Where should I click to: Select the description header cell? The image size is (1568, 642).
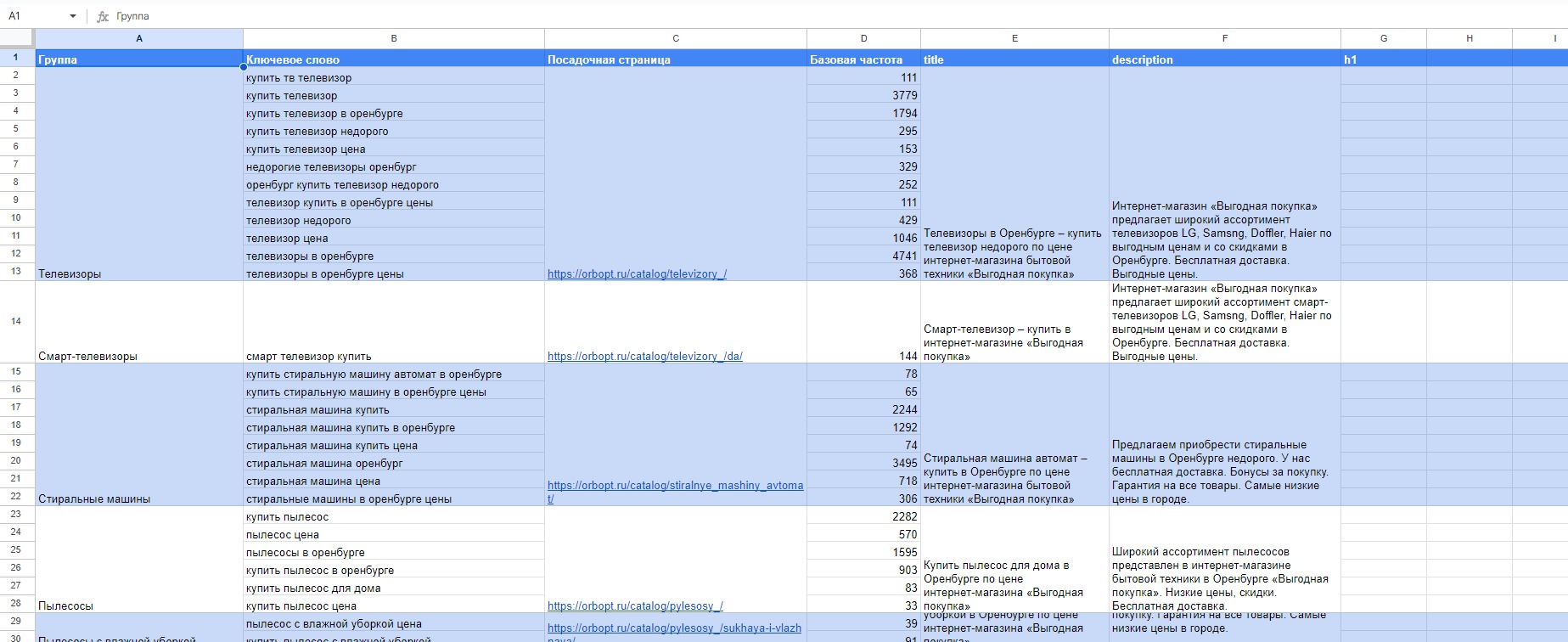[x=1225, y=59]
